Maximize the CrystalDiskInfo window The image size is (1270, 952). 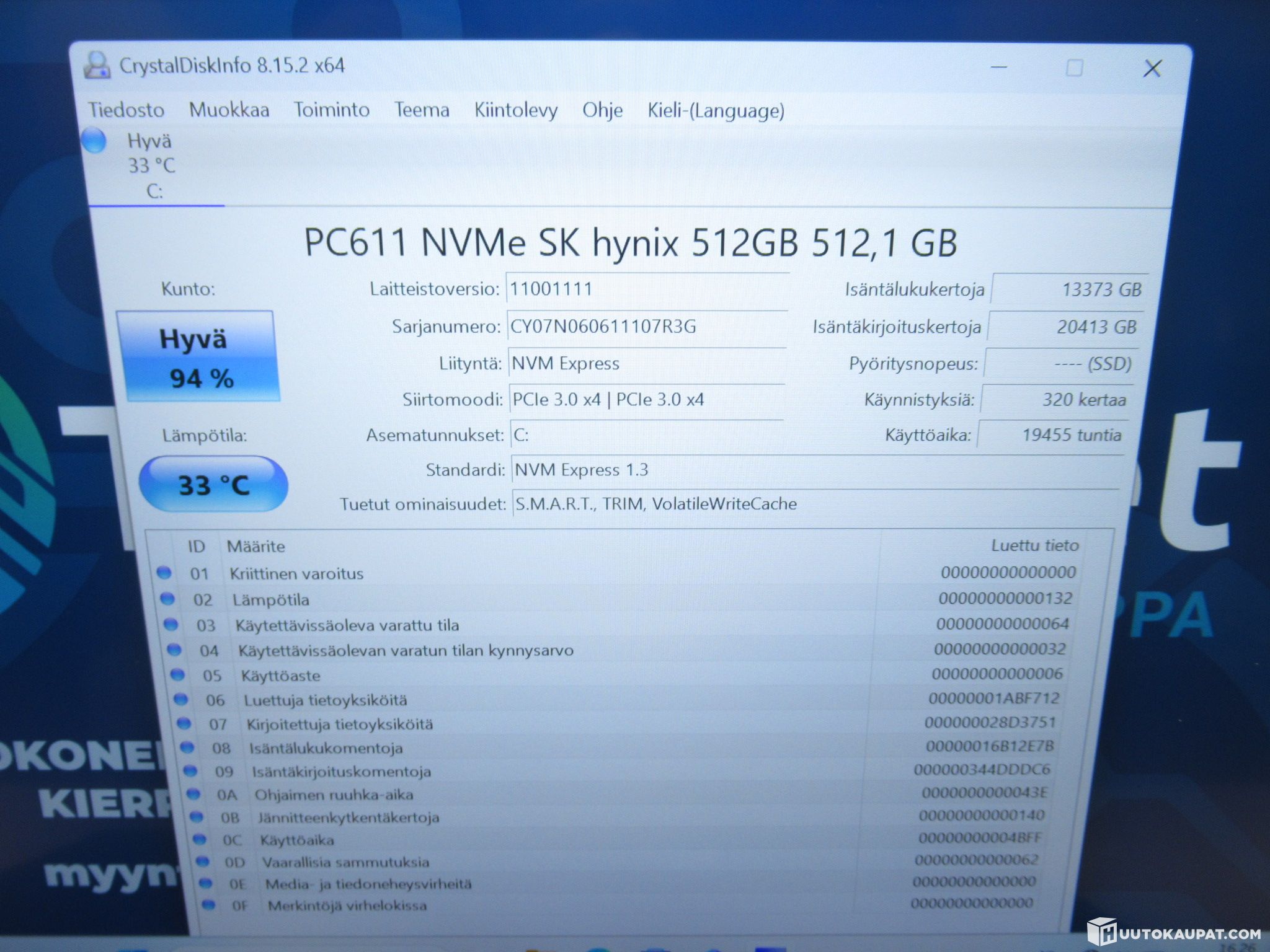click(x=1074, y=68)
